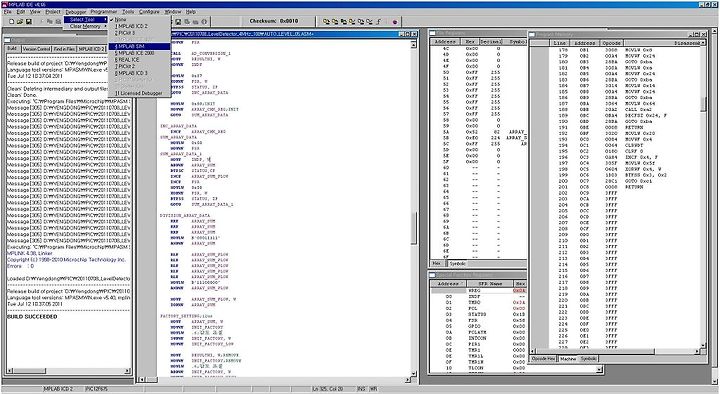Click the first project build toolbar icon
Viewport: 720px width, 394px height.
326,22
